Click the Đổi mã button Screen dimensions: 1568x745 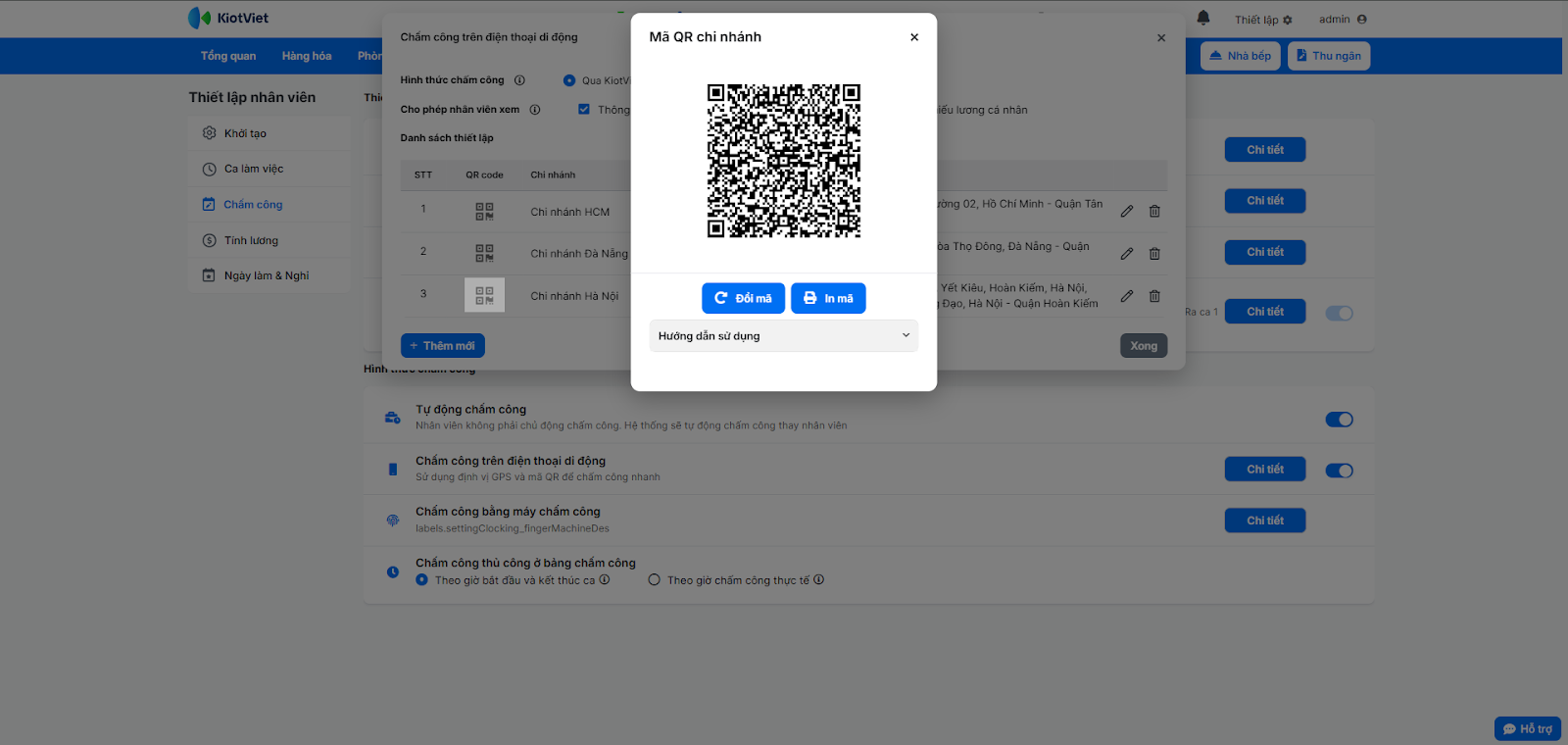click(x=743, y=298)
